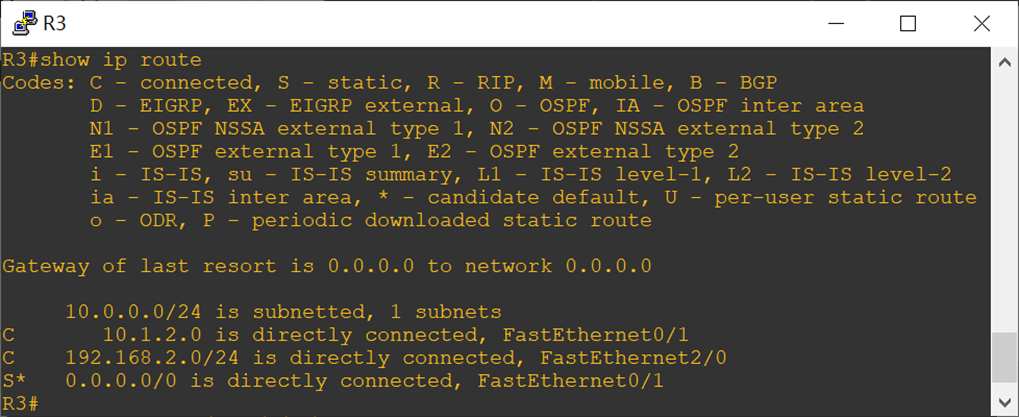Click the 0.0.0.0/0 static route entry
Screen dimensions: 1019x417
pos(333,381)
